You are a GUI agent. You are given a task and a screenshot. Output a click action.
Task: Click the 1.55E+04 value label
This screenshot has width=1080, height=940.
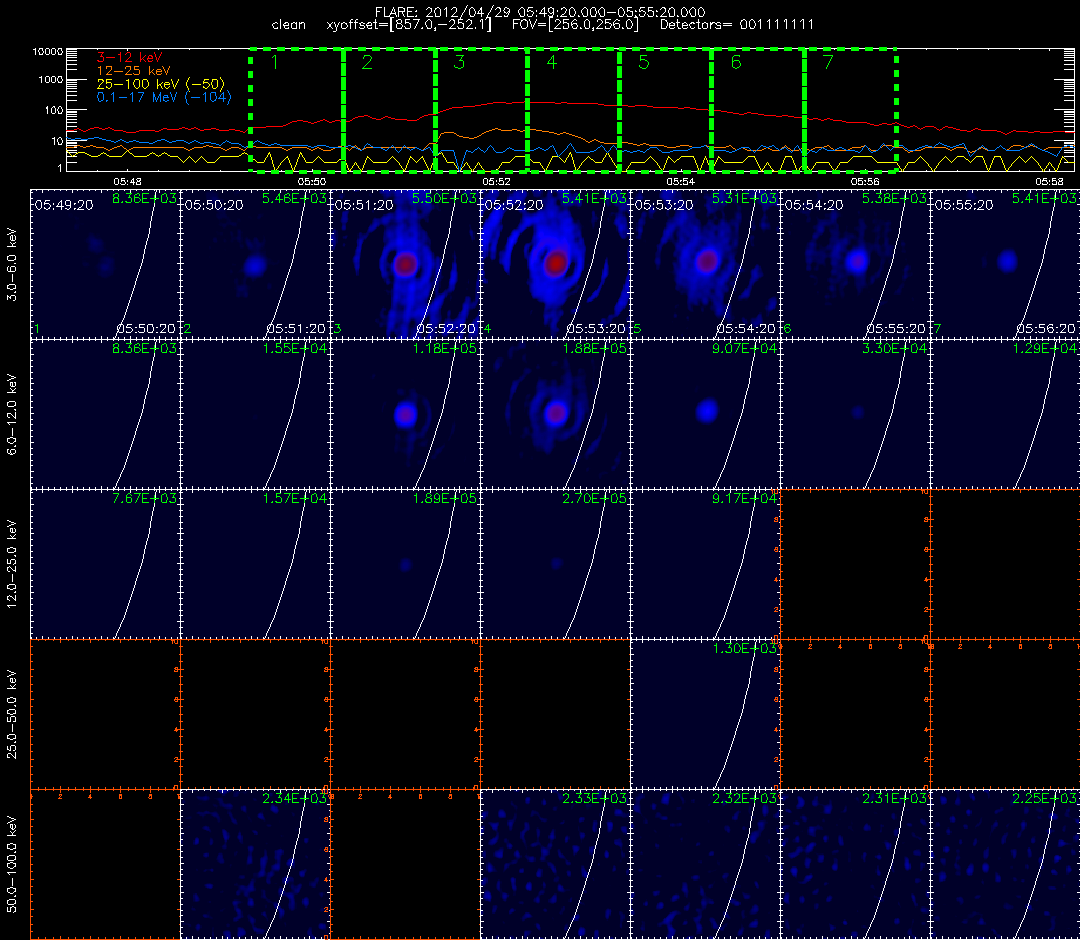295,348
